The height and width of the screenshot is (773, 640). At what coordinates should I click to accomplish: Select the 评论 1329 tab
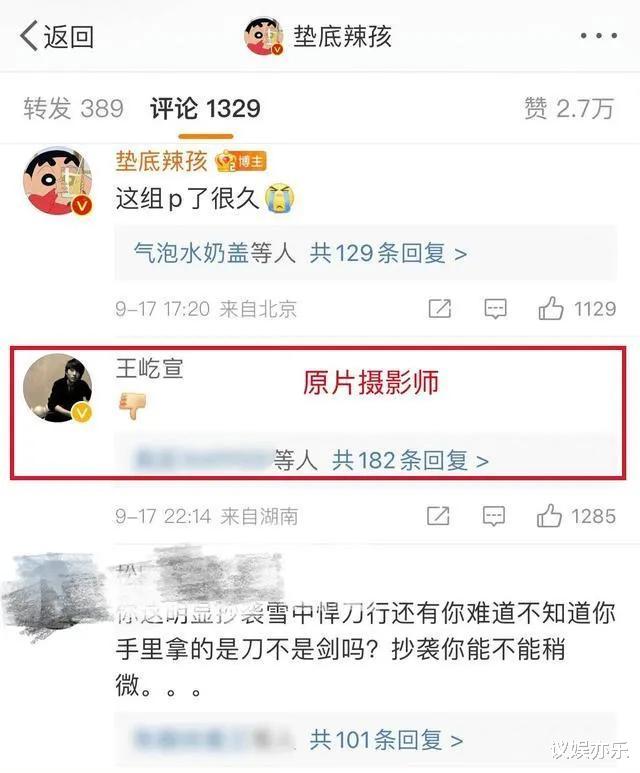(205, 108)
